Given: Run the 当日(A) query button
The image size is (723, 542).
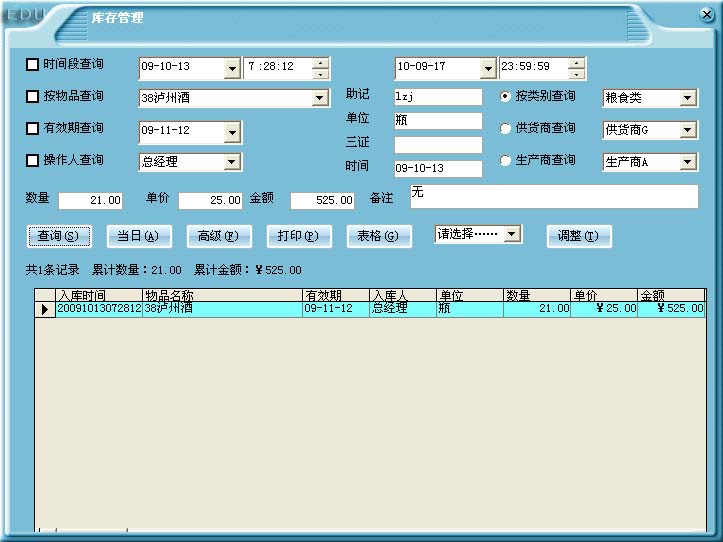Looking at the screenshot, I should tap(139, 236).
